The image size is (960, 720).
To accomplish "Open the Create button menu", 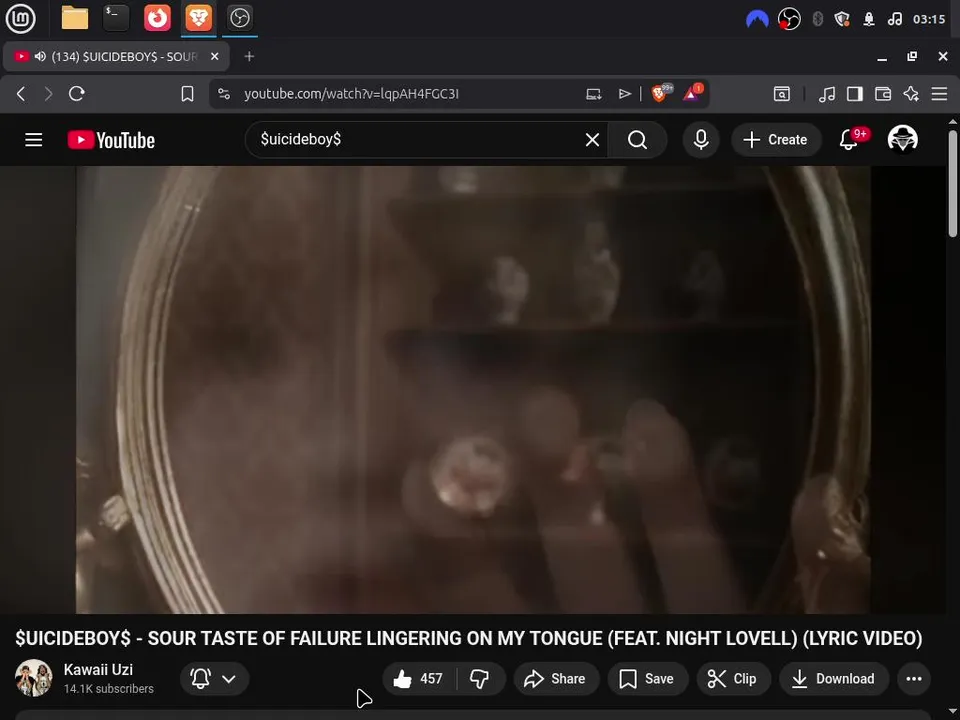I will (776, 140).
